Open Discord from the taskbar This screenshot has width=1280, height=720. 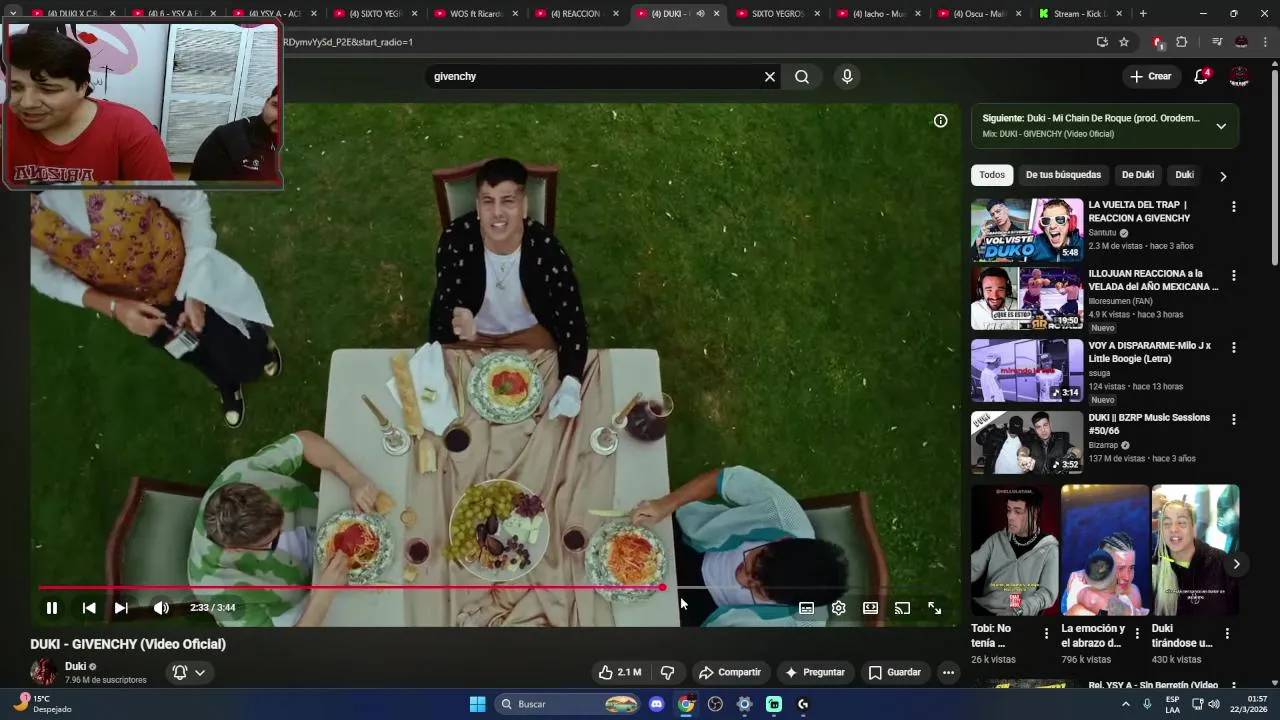[657, 704]
